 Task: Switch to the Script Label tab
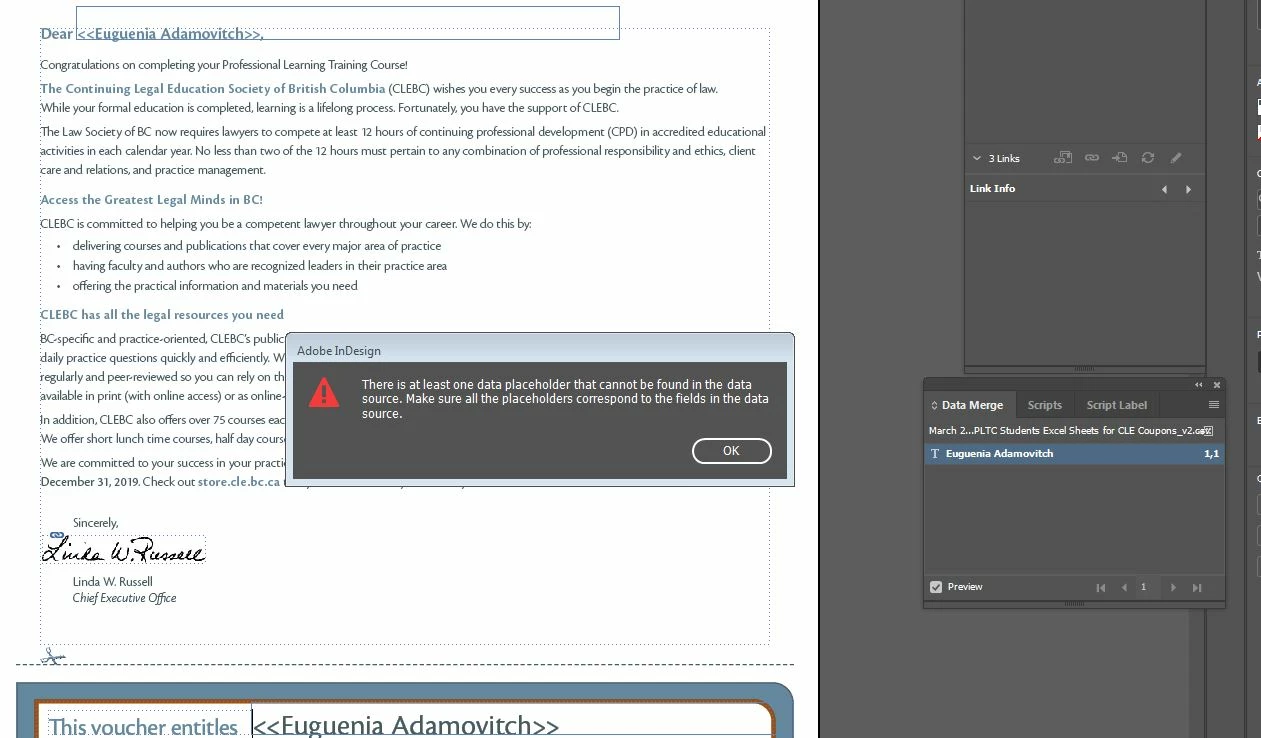(1116, 405)
